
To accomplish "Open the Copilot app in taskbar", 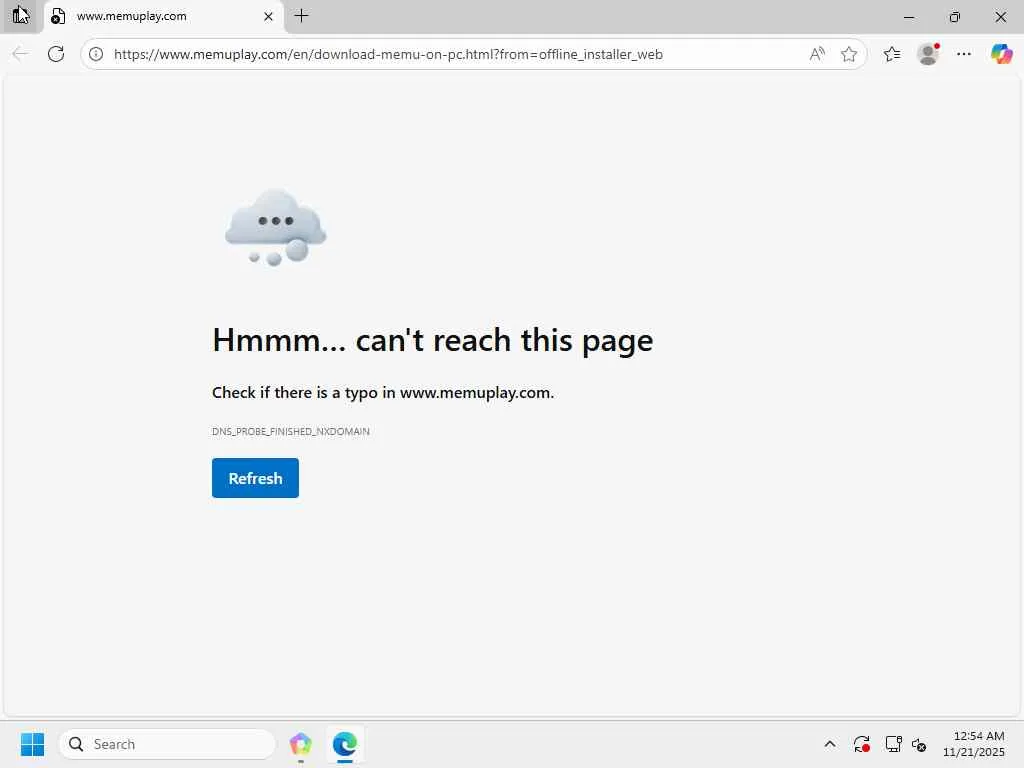I will (x=300, y=744).
